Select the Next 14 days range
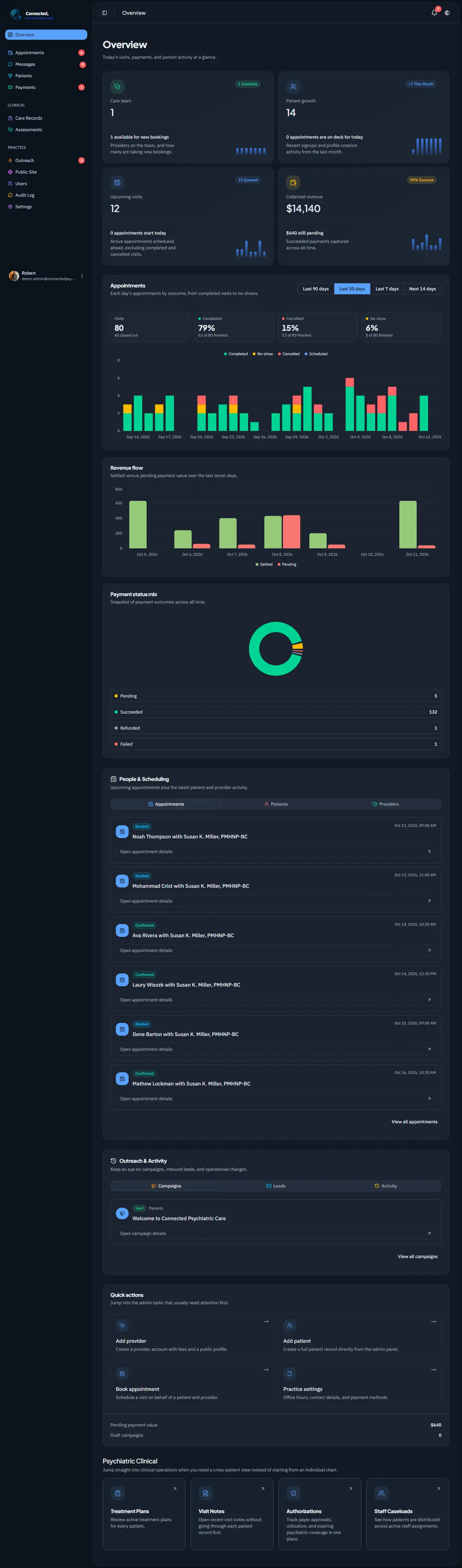 point(422,289)
